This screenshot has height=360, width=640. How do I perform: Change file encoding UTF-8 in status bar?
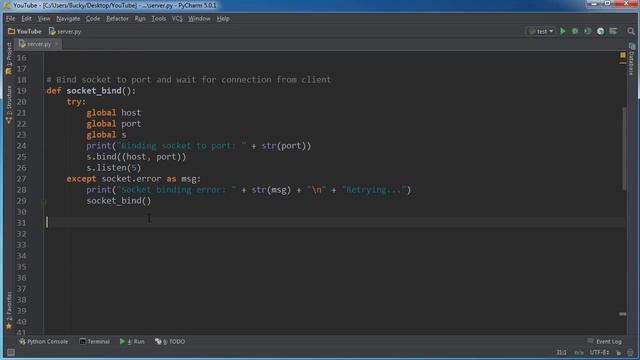pyautogui.click(x=599, y=352)
